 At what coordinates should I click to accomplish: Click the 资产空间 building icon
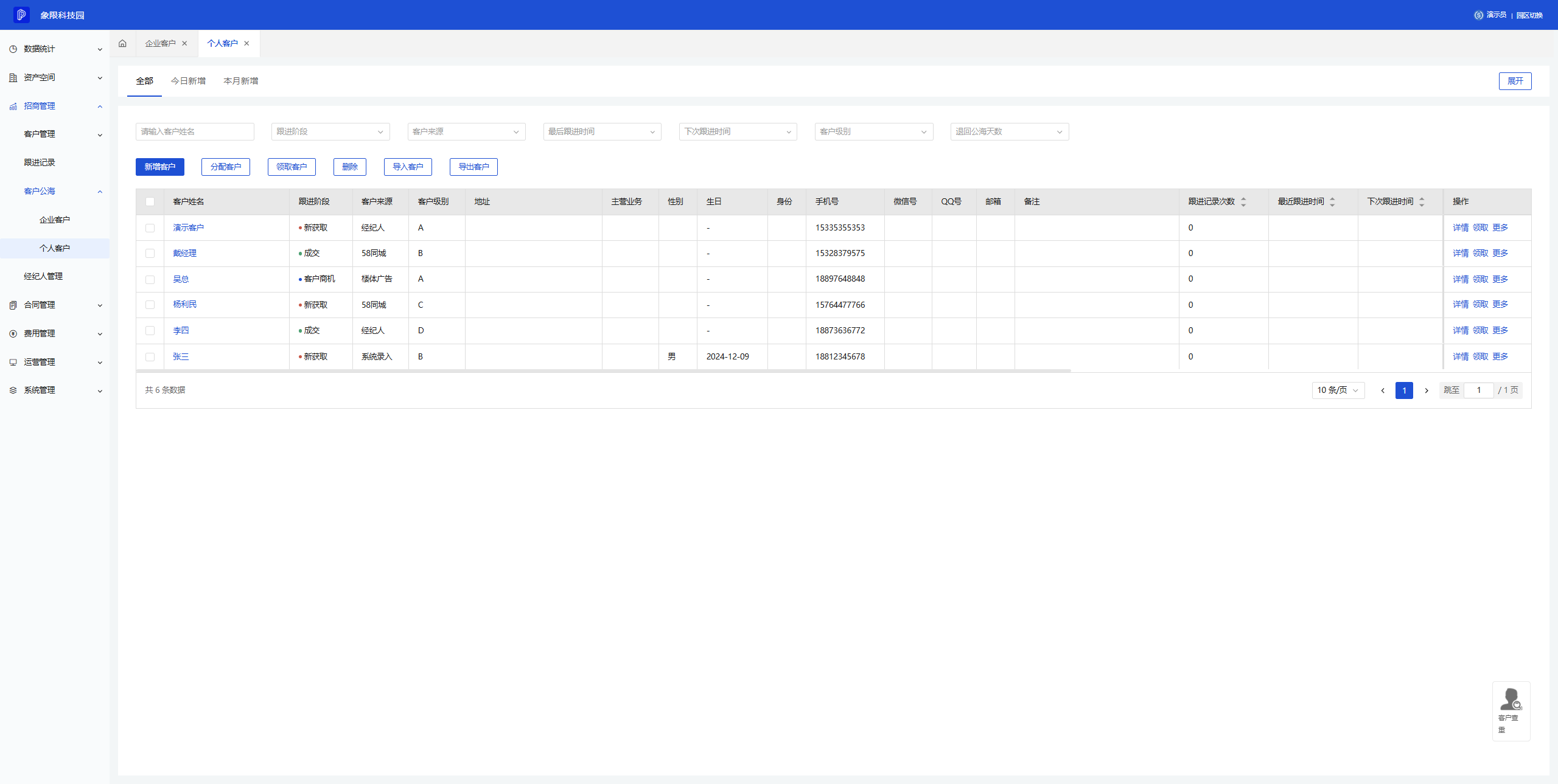click(x=13, y=78)
